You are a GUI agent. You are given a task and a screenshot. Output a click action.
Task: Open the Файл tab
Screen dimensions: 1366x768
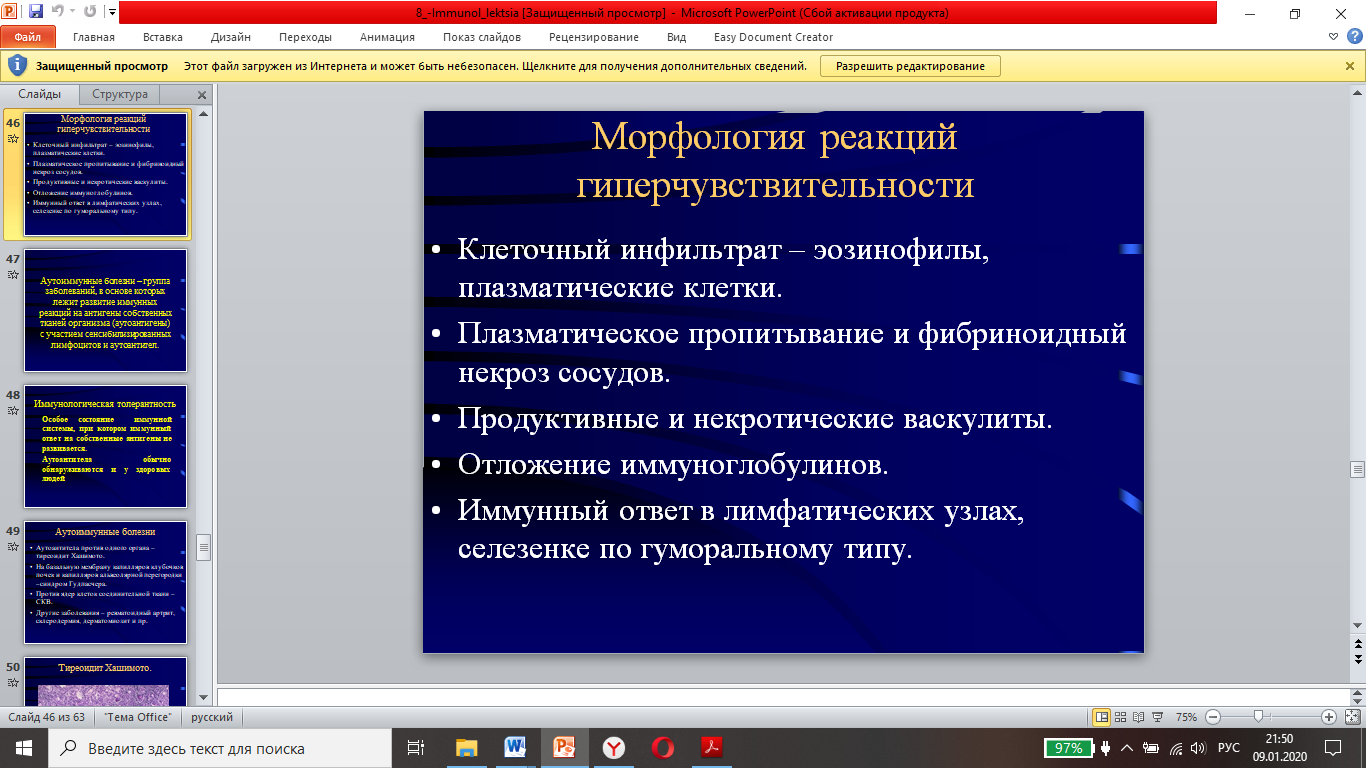[x=28, y=37]
